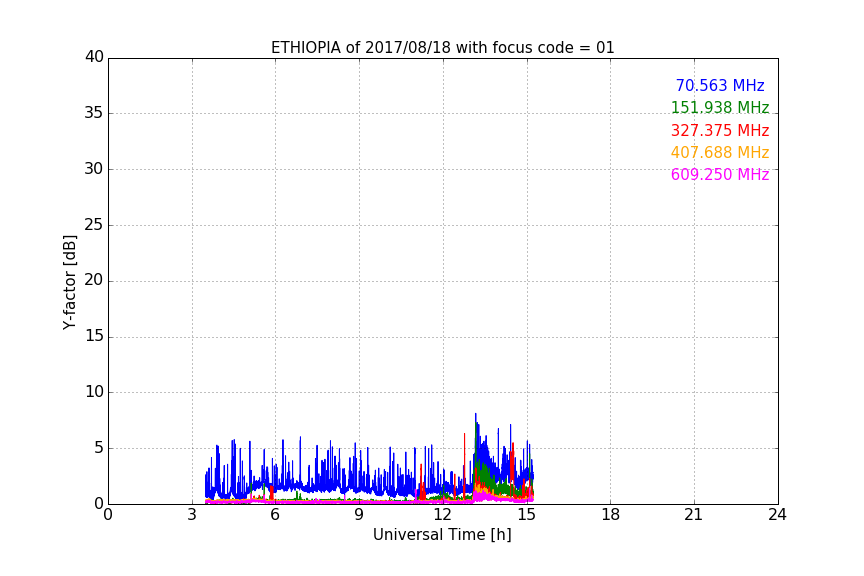This screenshot has height=576, width=864.
Task: Click the x-axis tick label 18
Action: pos(611,515)
